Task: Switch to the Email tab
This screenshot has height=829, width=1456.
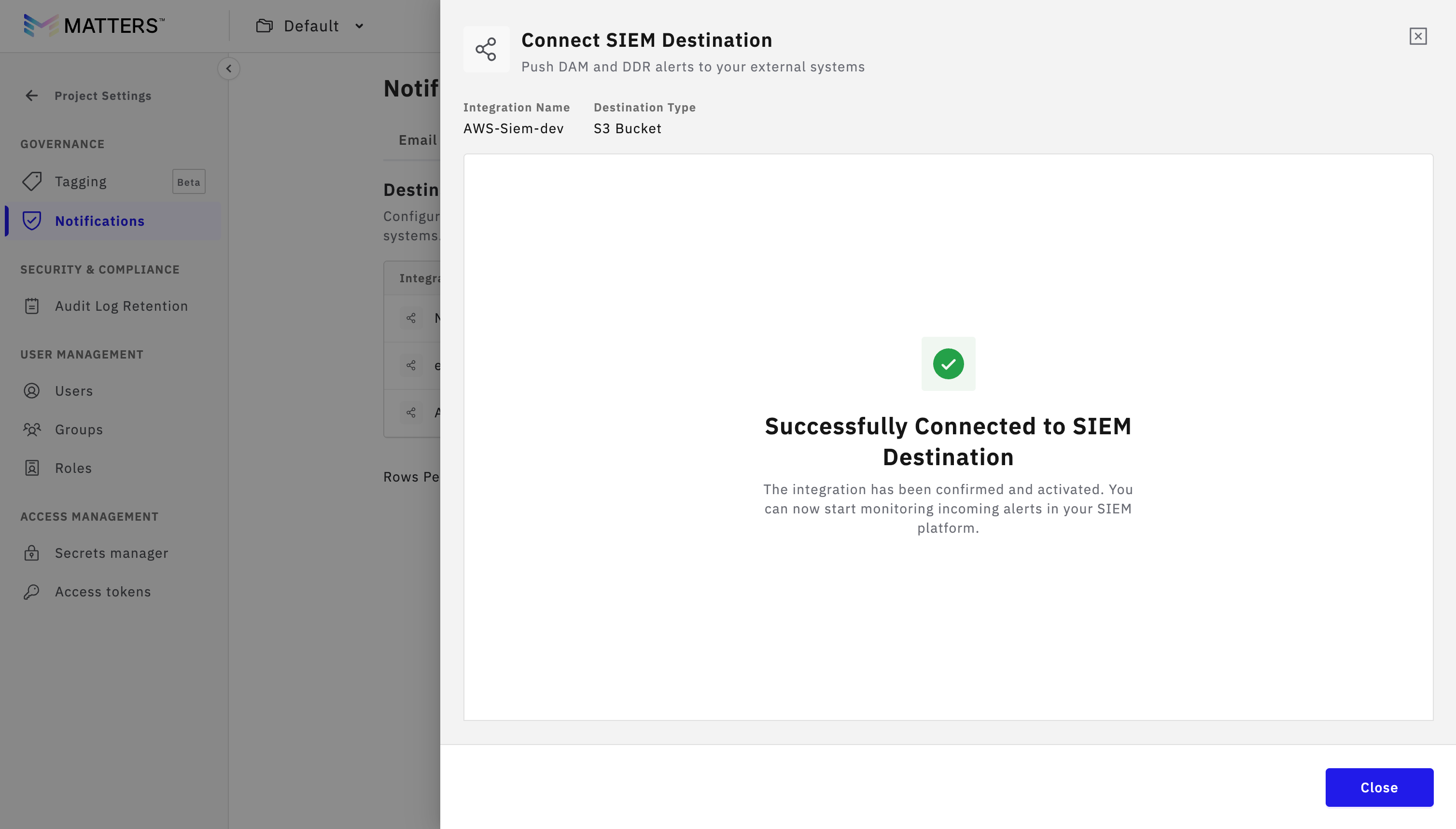Action: point(418,140)
